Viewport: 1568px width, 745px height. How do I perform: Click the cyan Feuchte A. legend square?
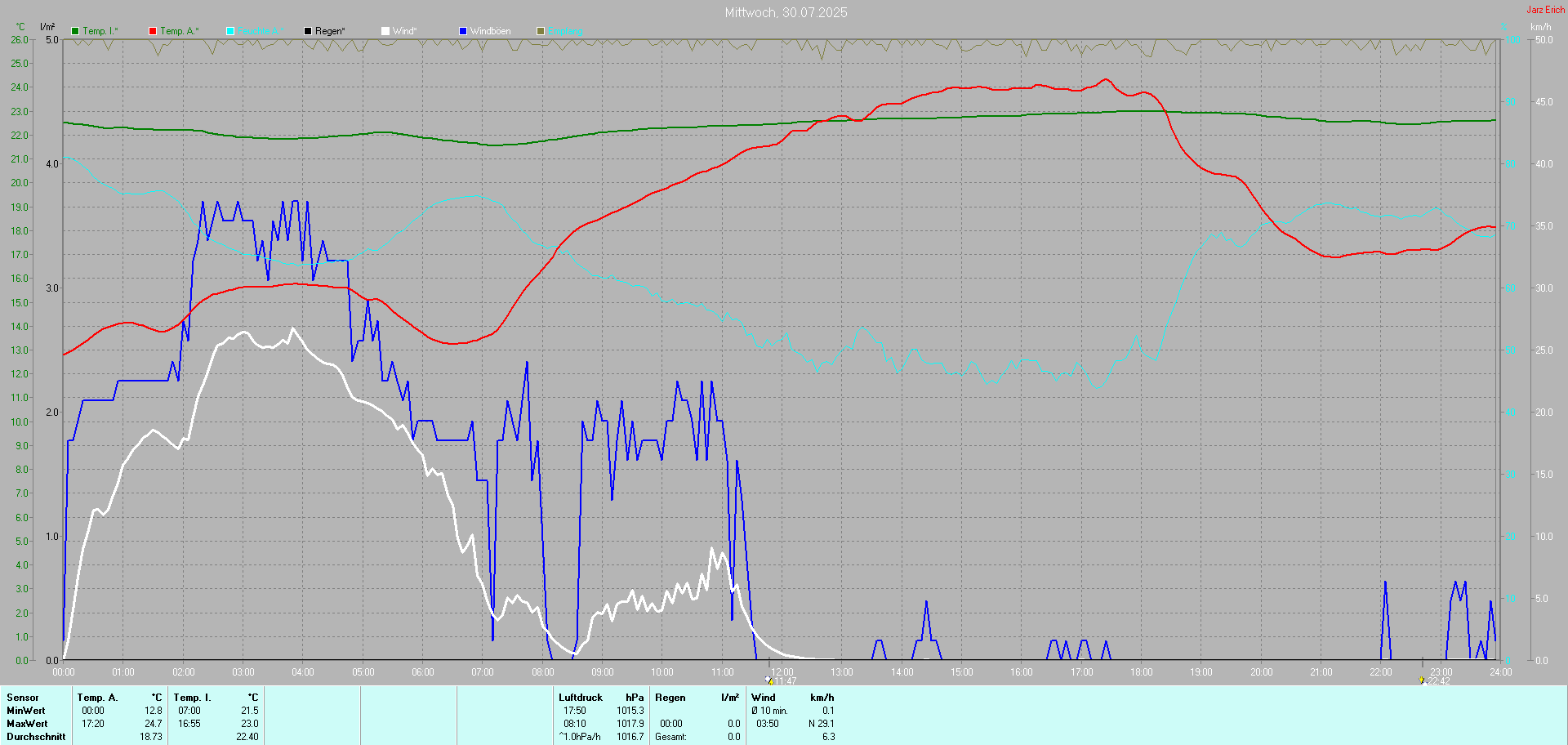pos(230,31)
